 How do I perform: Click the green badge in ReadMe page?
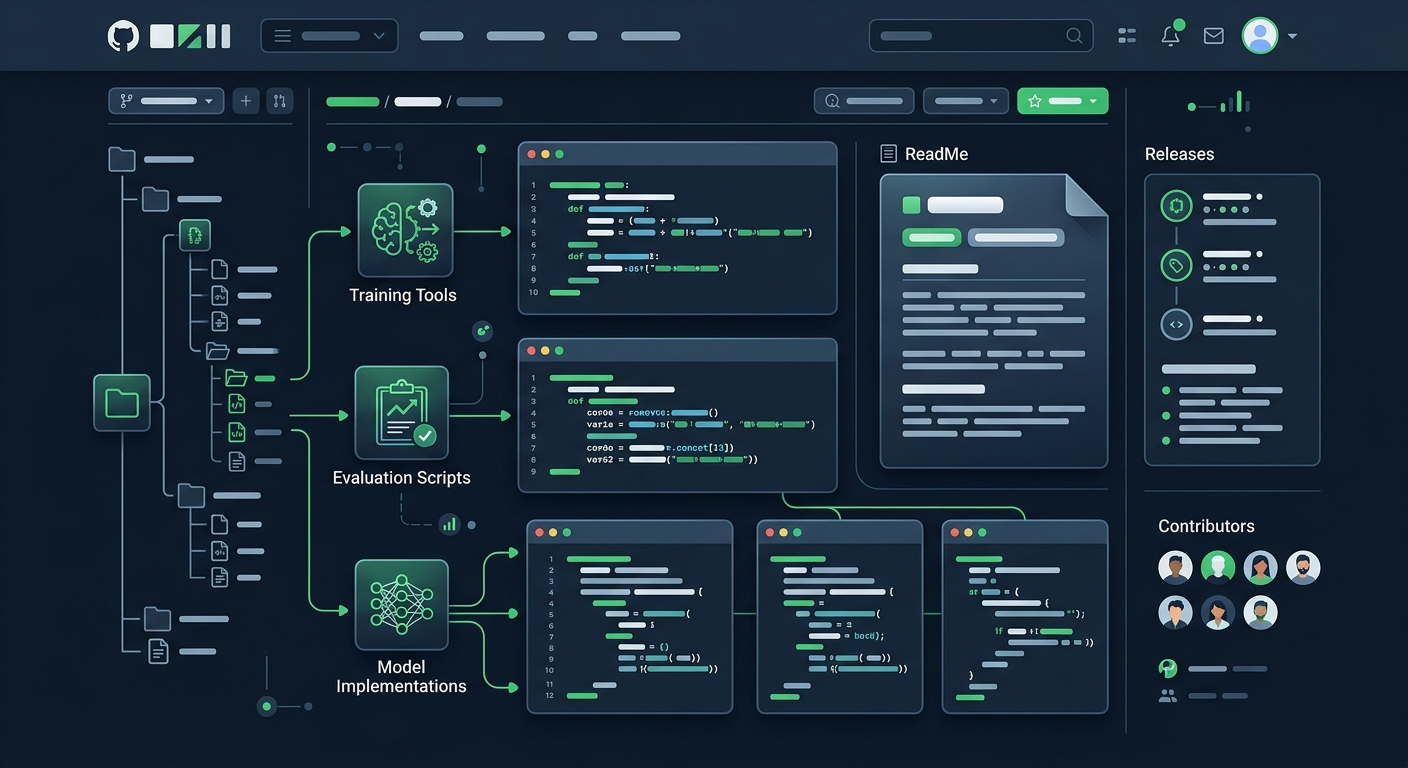pyautogui.click(x=932, y=238)
